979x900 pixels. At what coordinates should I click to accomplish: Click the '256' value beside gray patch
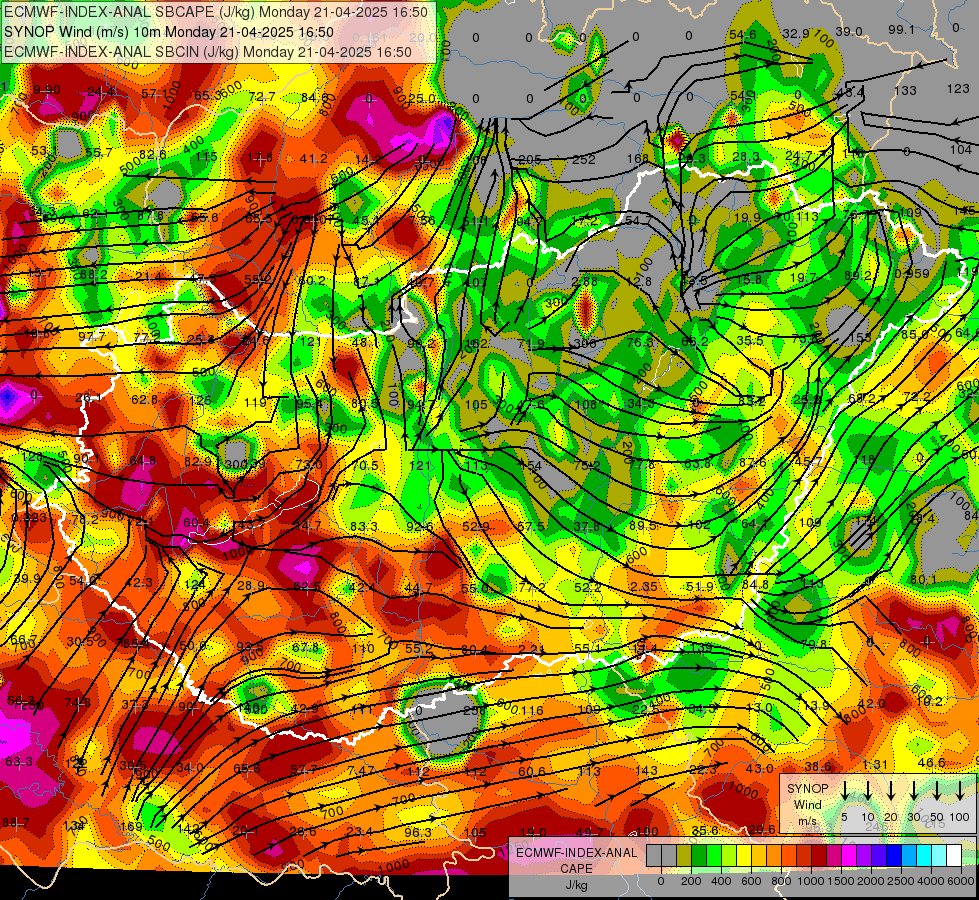tap(475, 710)
